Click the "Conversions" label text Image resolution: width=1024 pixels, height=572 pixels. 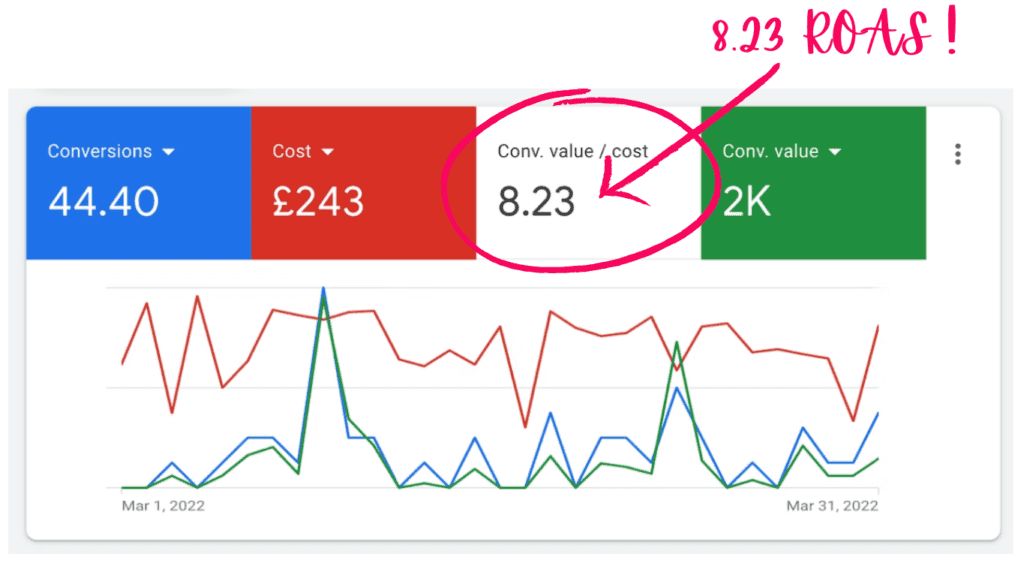pos(99,151)
